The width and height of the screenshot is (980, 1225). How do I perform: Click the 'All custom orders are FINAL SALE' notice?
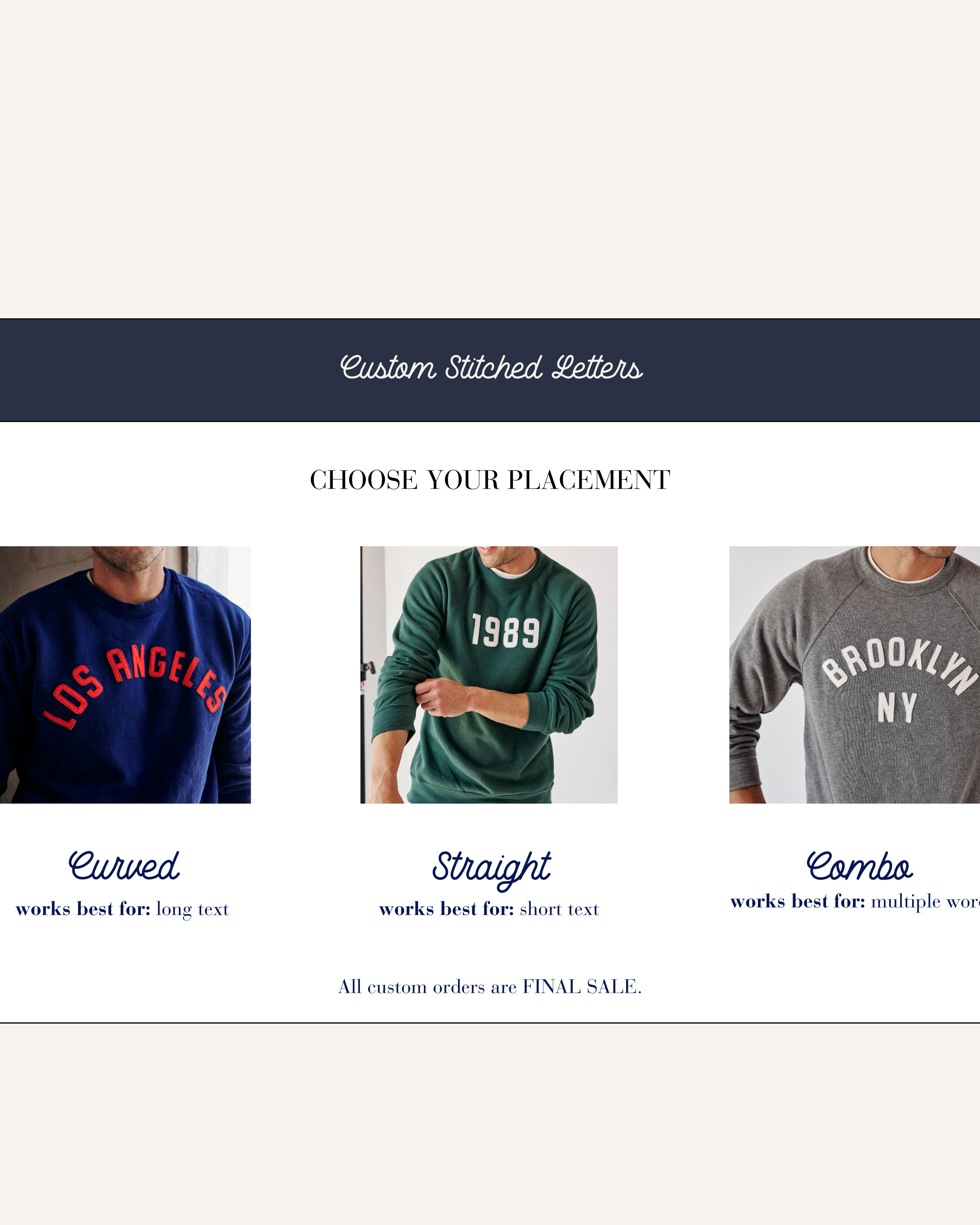(490, 987)
